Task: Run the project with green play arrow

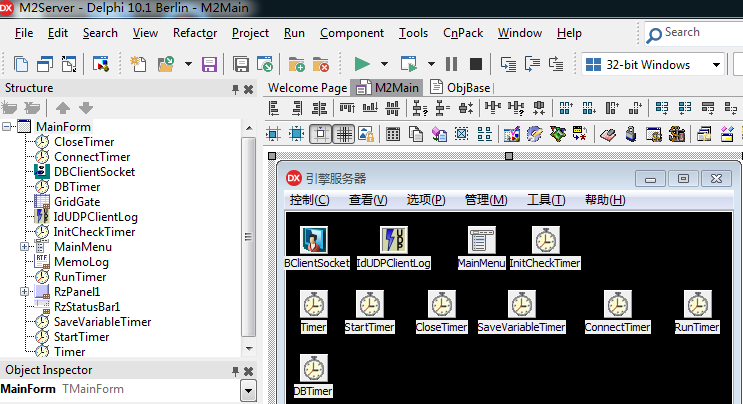Action: (x=362, y=64)
